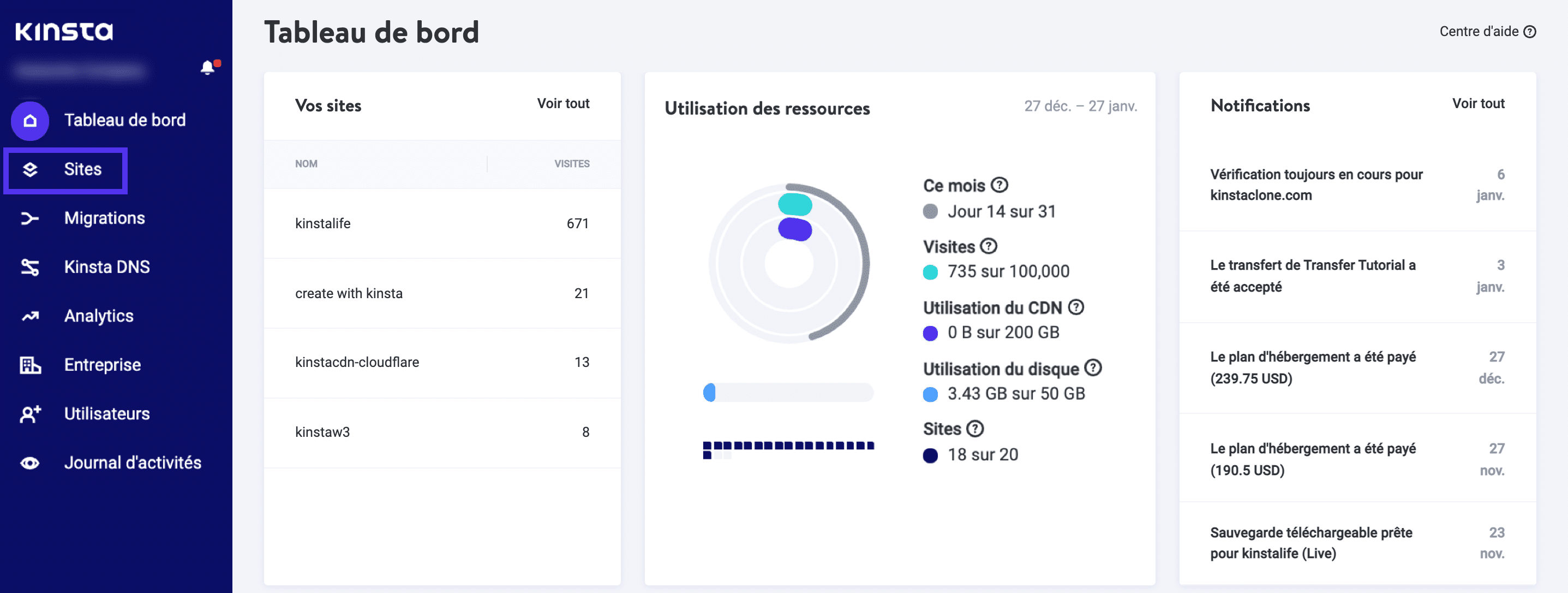Click the help icon beside Utilisation du disque
This screenshot has width=1568, height=593.
pyautogui.click(x=1092, y=368)
